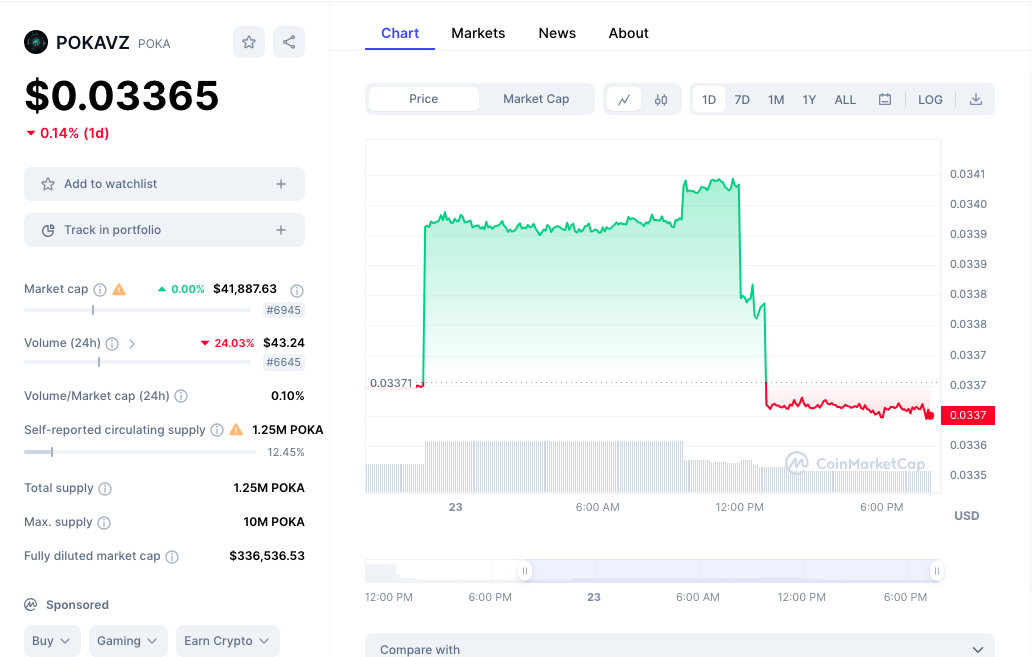Click info icon next to Max. supply
Screen dimensions: 1032x657
tap(104, 523)
